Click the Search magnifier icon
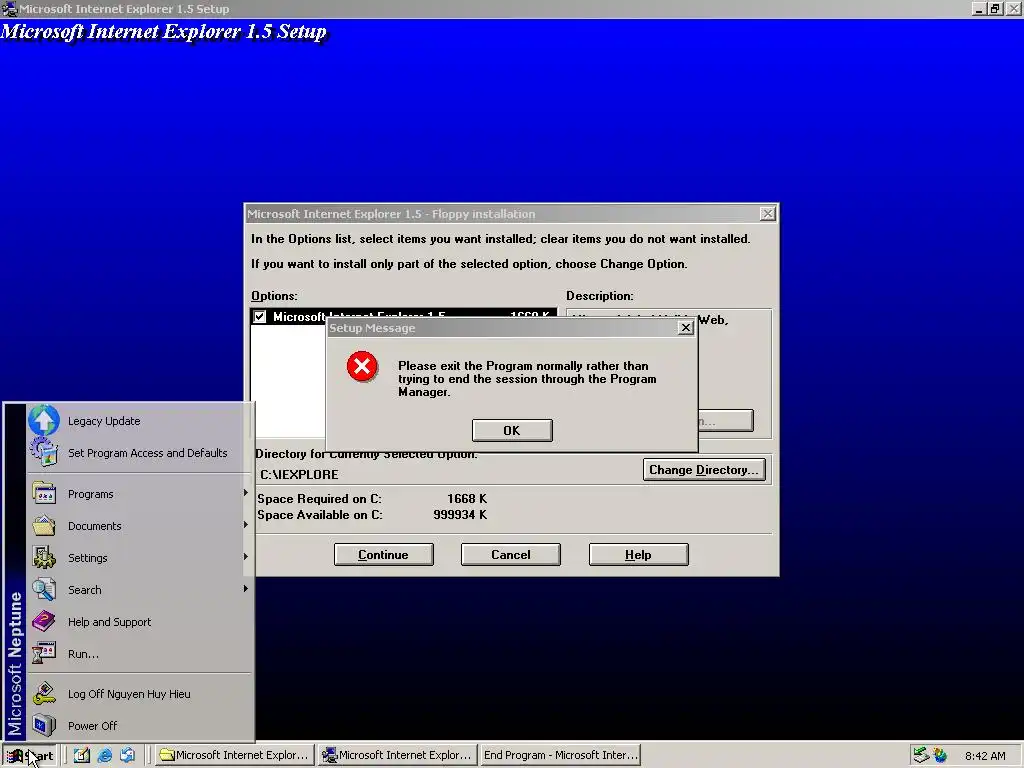This screenshot has width=1024, height=768. click(44, 589)
